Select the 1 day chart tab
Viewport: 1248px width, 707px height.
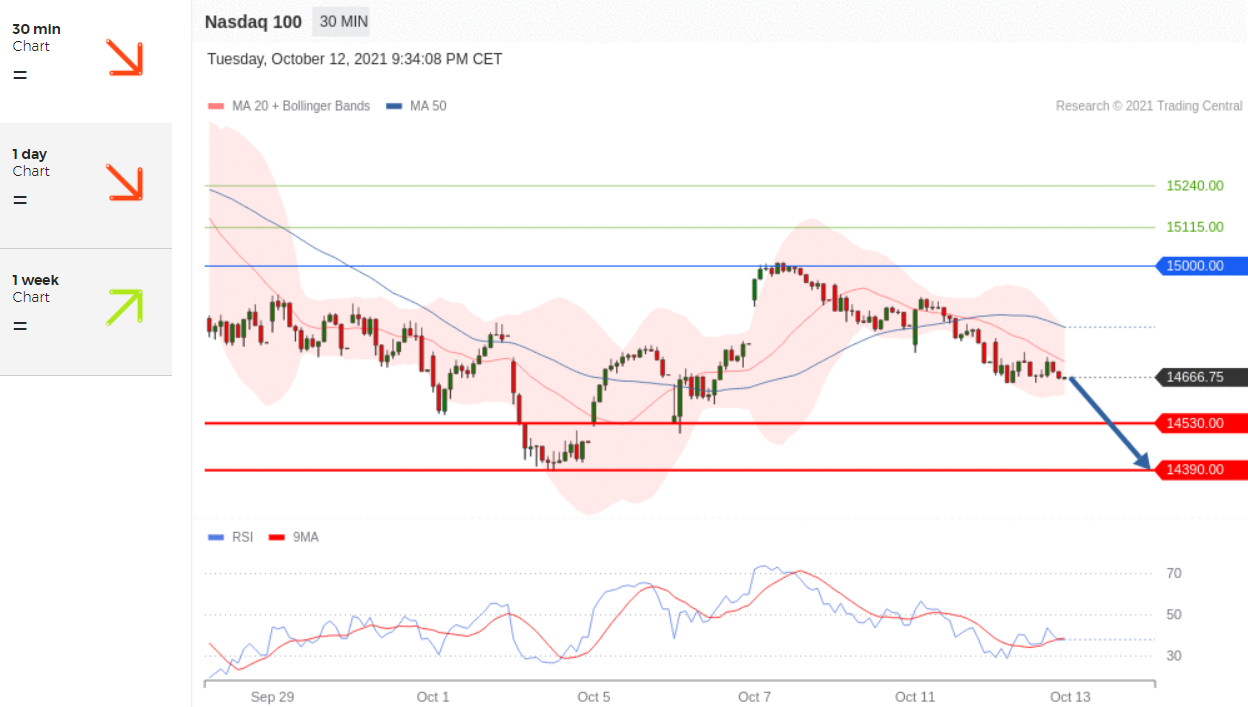[x=86, y=185]
